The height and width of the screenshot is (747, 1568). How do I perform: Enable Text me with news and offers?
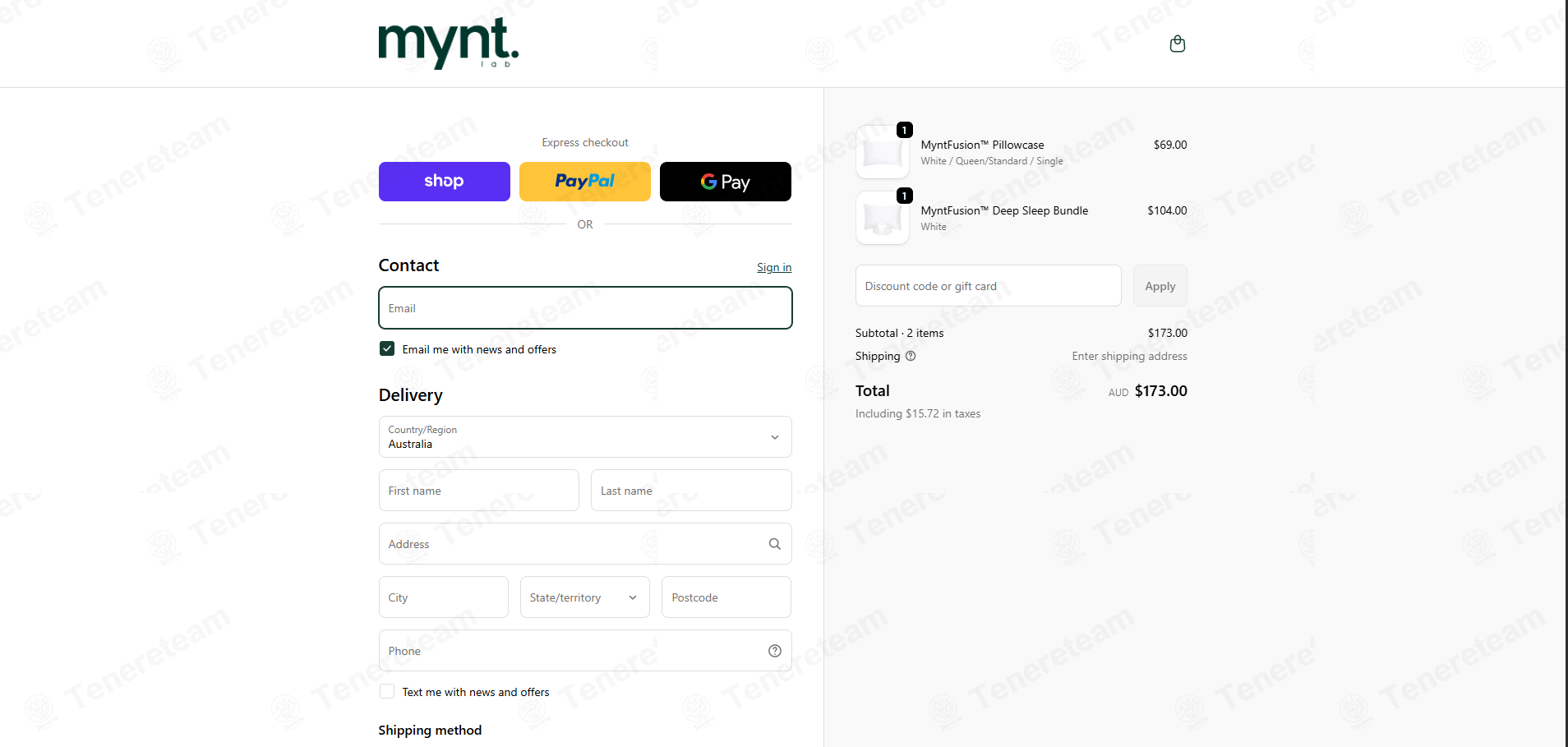click(387, 691)
